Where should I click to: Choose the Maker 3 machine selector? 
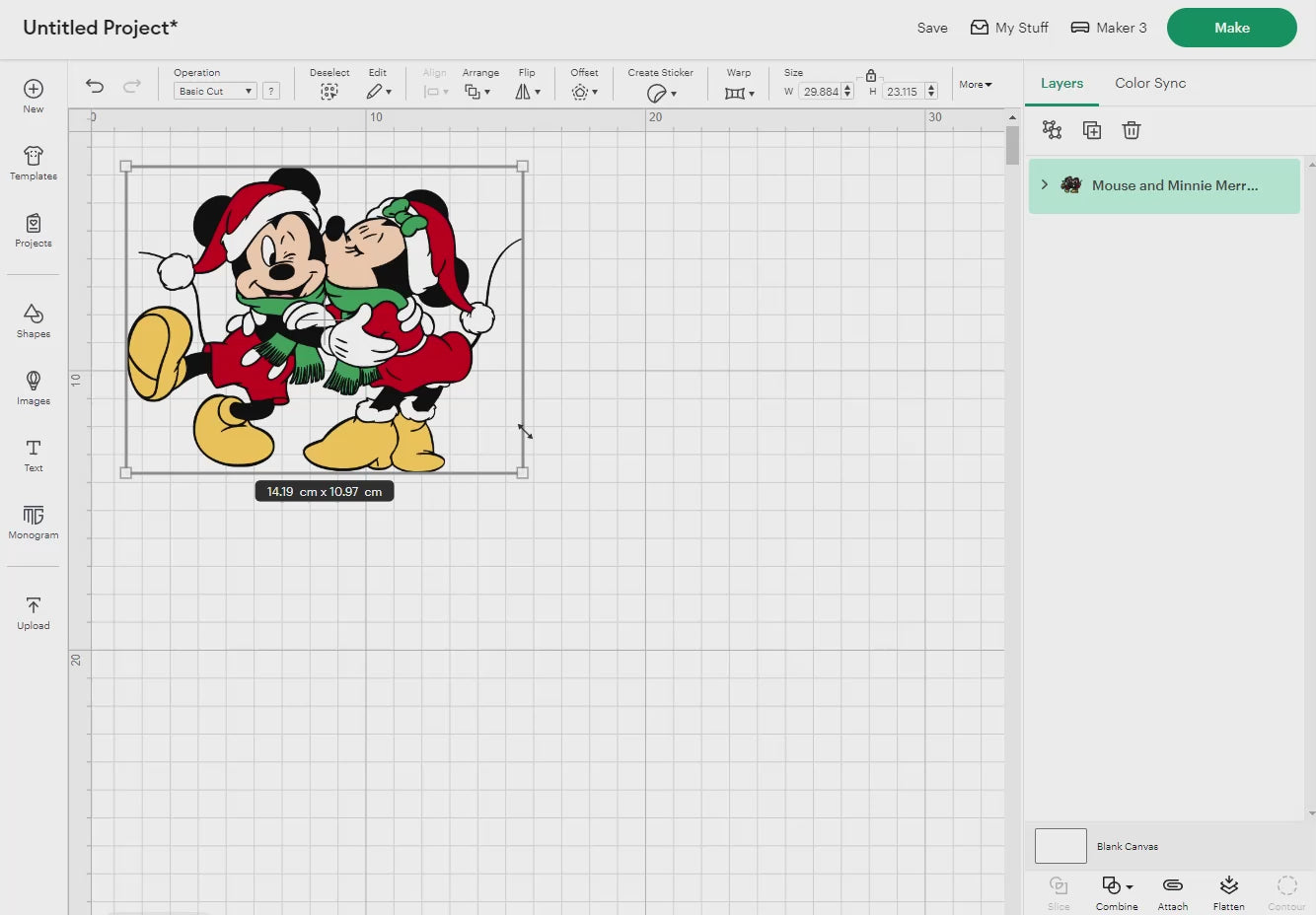pos(1109,28)
